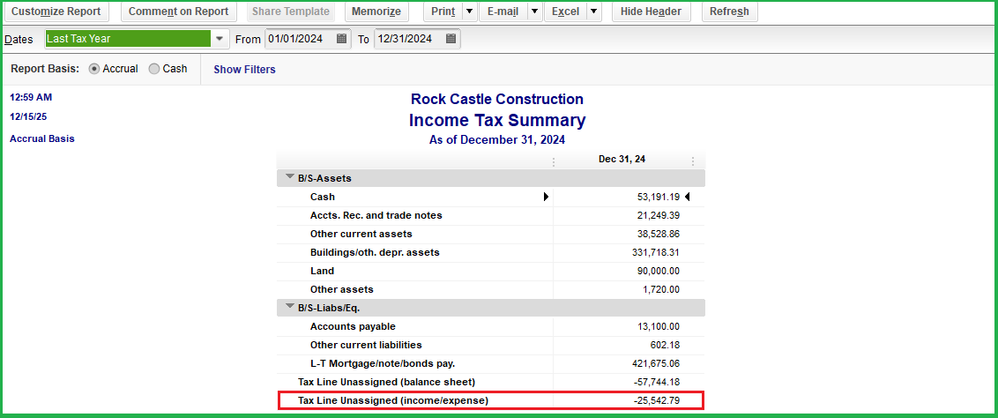Click the As of December 31, 2024 subtitle

tap(497, 140)
